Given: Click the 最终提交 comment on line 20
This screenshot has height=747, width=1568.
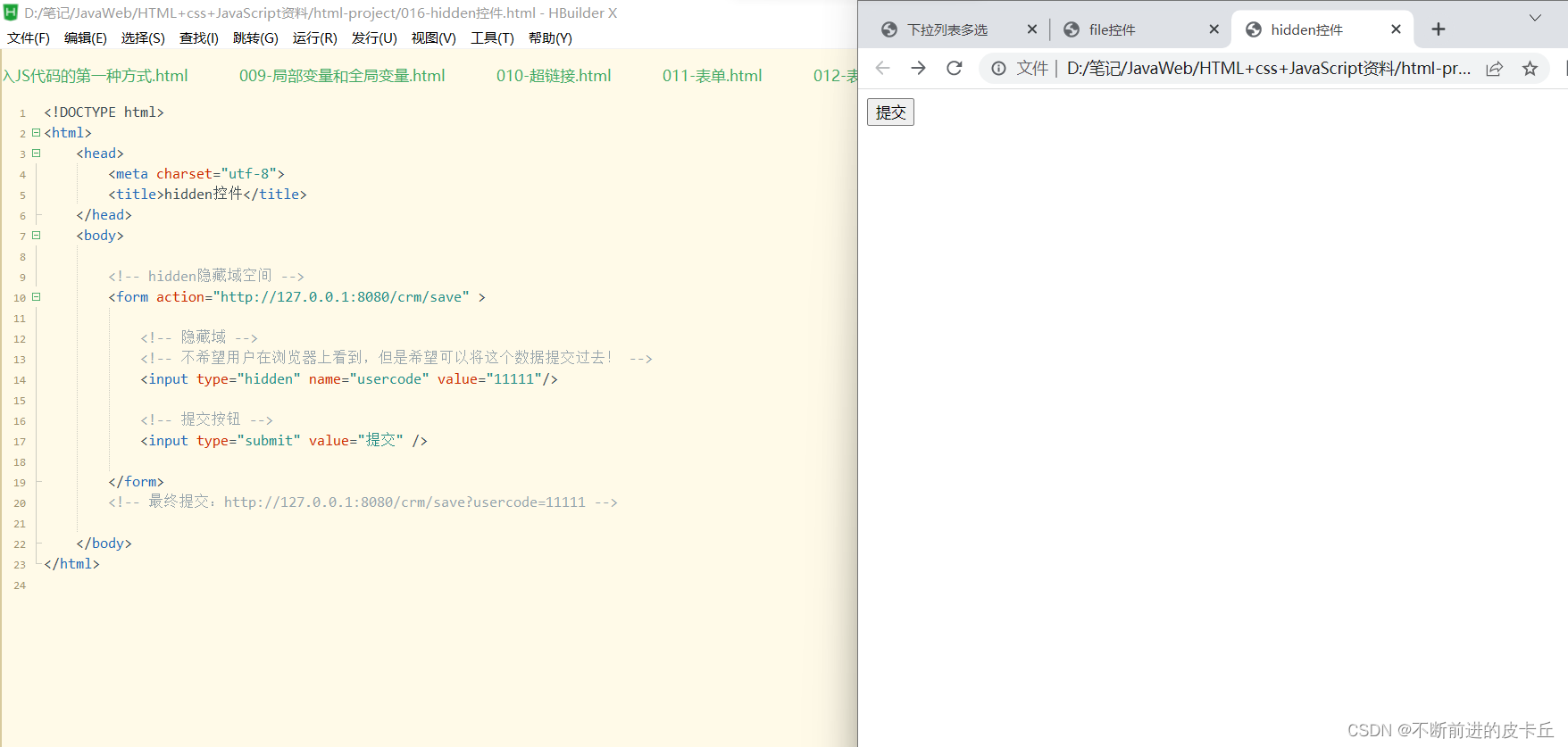Looking at the screenshot, I should click(x=363, y=502).
